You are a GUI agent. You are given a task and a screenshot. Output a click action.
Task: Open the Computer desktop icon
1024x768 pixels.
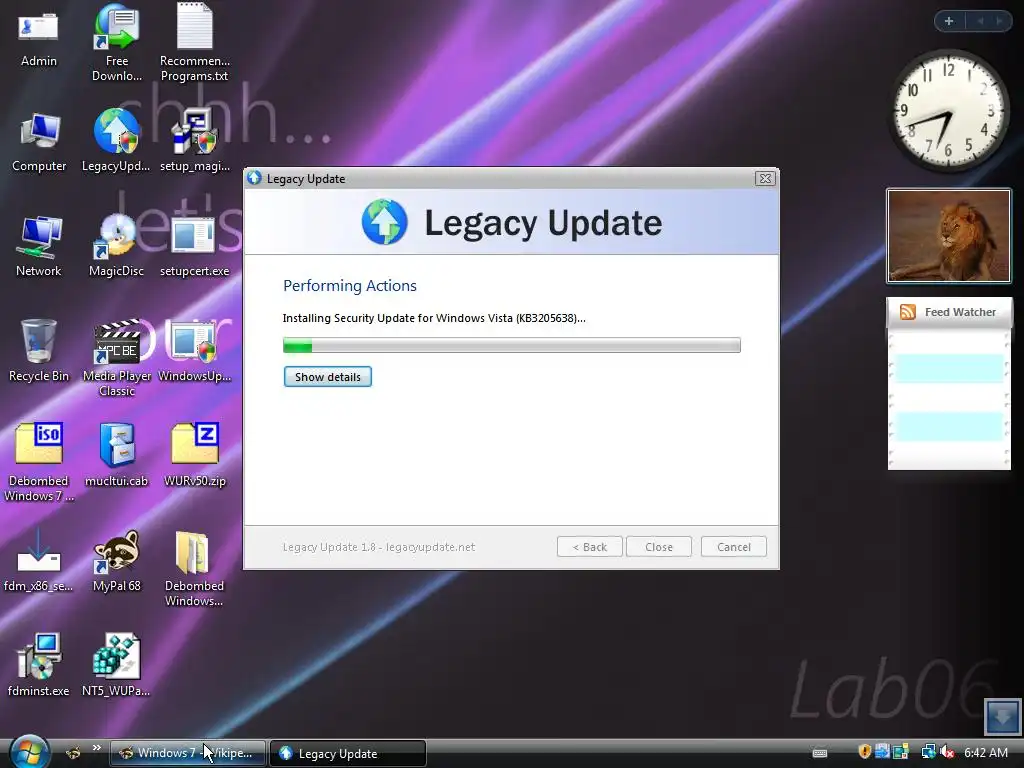coord(39,142)
